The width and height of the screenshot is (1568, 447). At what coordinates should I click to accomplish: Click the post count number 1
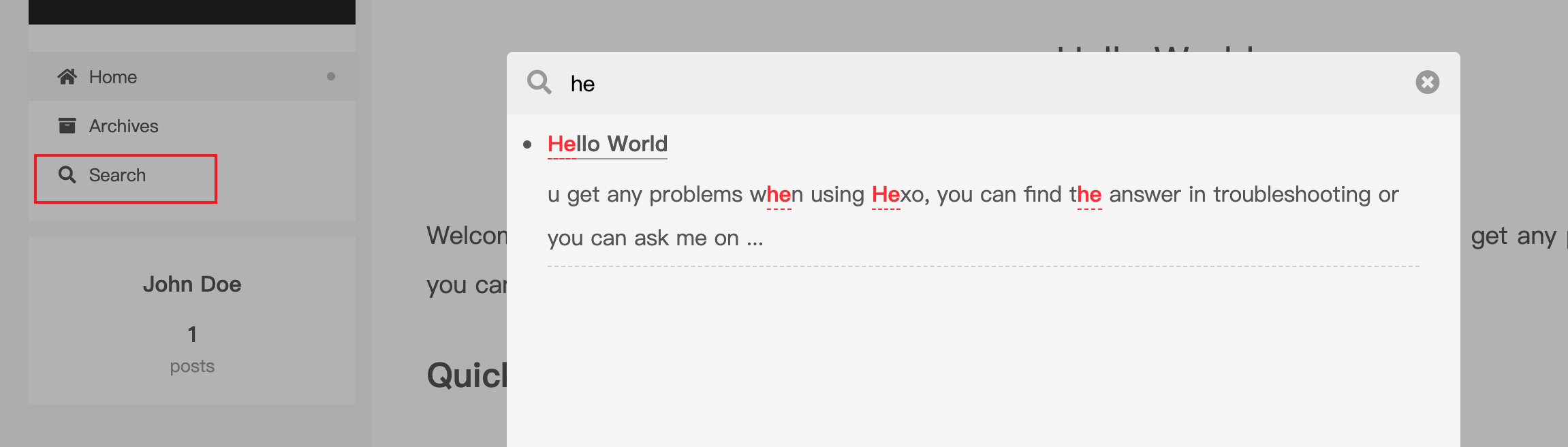(192, 334)
